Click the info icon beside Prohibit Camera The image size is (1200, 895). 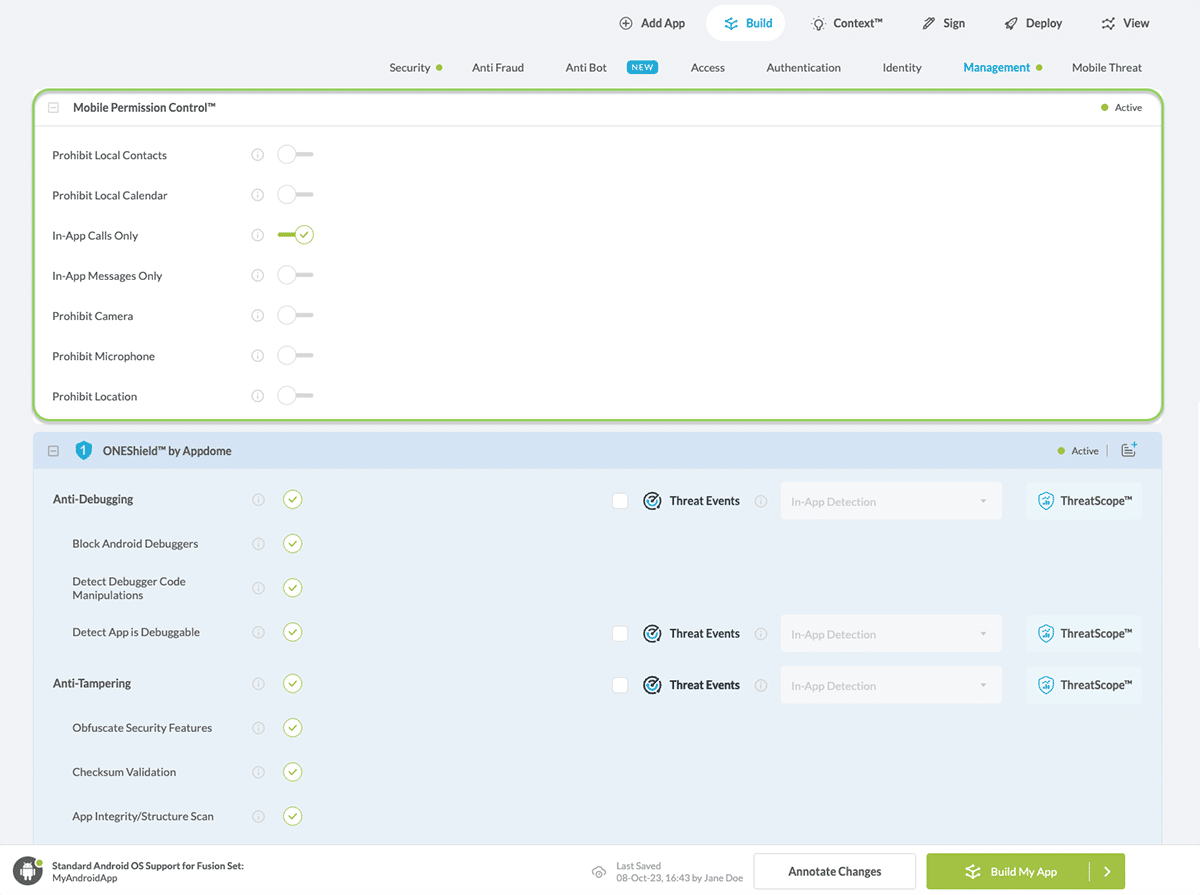click(x=257, y=316)
